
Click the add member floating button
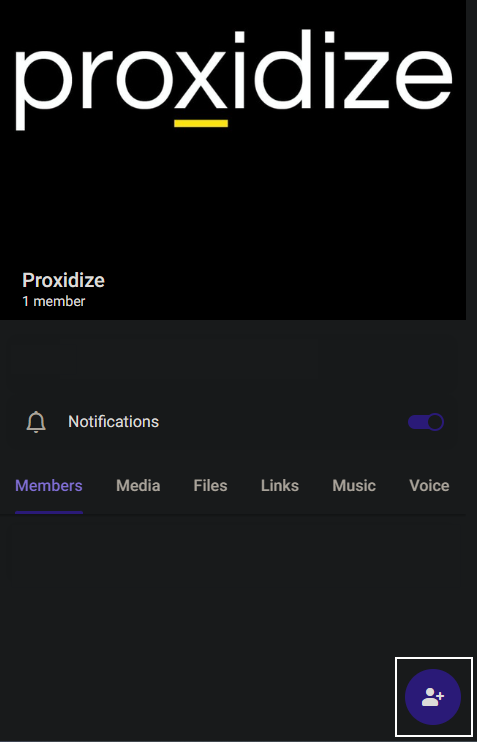(x=433, y=697)
